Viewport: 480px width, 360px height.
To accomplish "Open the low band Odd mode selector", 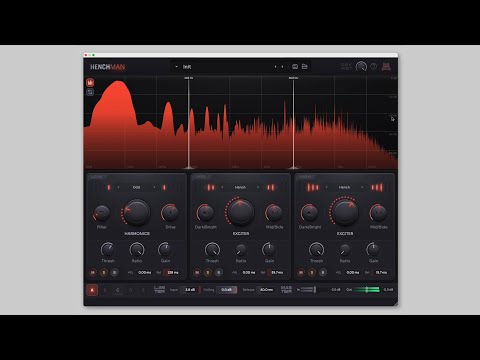I will [136, 187].
